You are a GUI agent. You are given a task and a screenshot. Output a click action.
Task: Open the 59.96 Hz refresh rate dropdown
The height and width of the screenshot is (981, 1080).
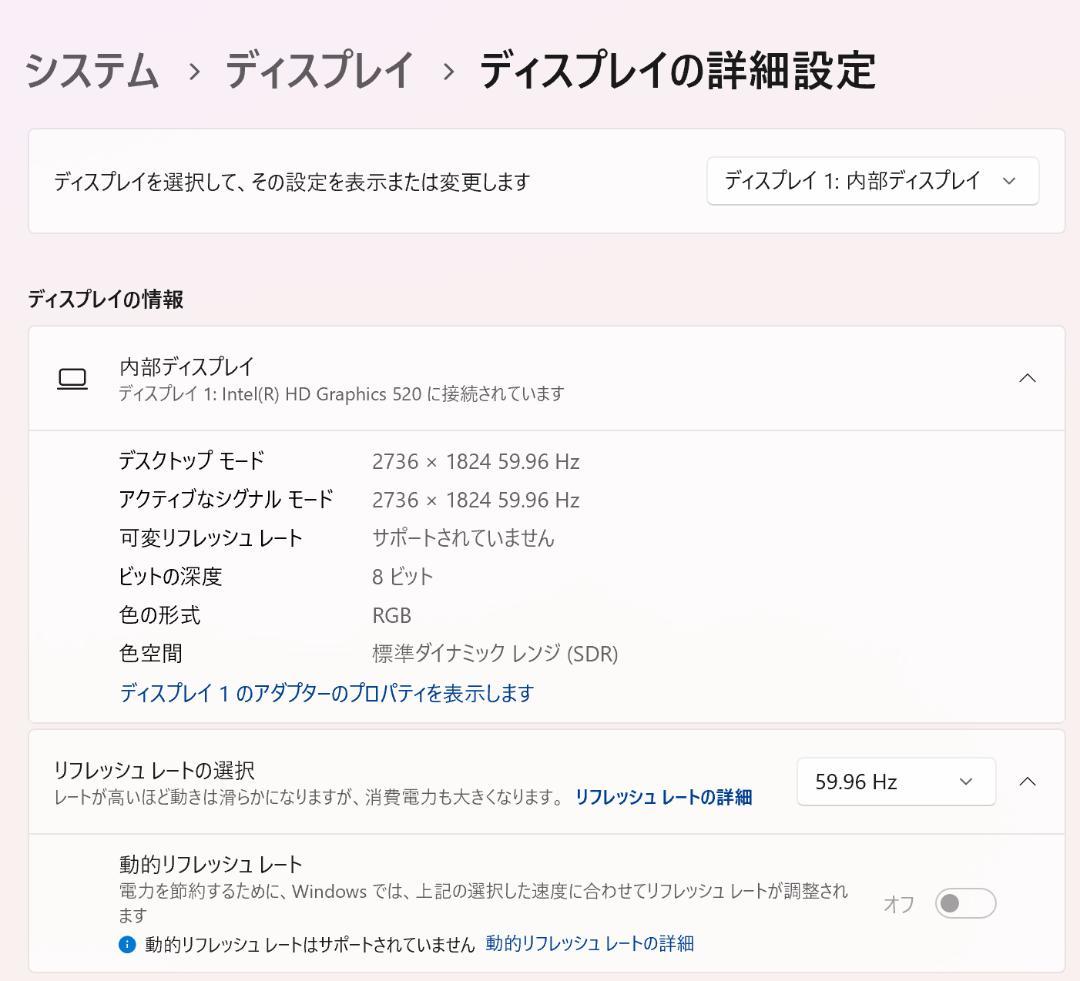(x=894, y=781)
